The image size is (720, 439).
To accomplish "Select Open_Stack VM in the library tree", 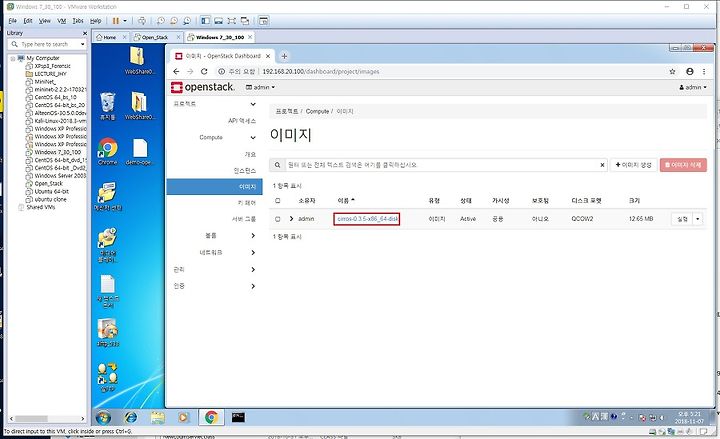I will [48, 183].
